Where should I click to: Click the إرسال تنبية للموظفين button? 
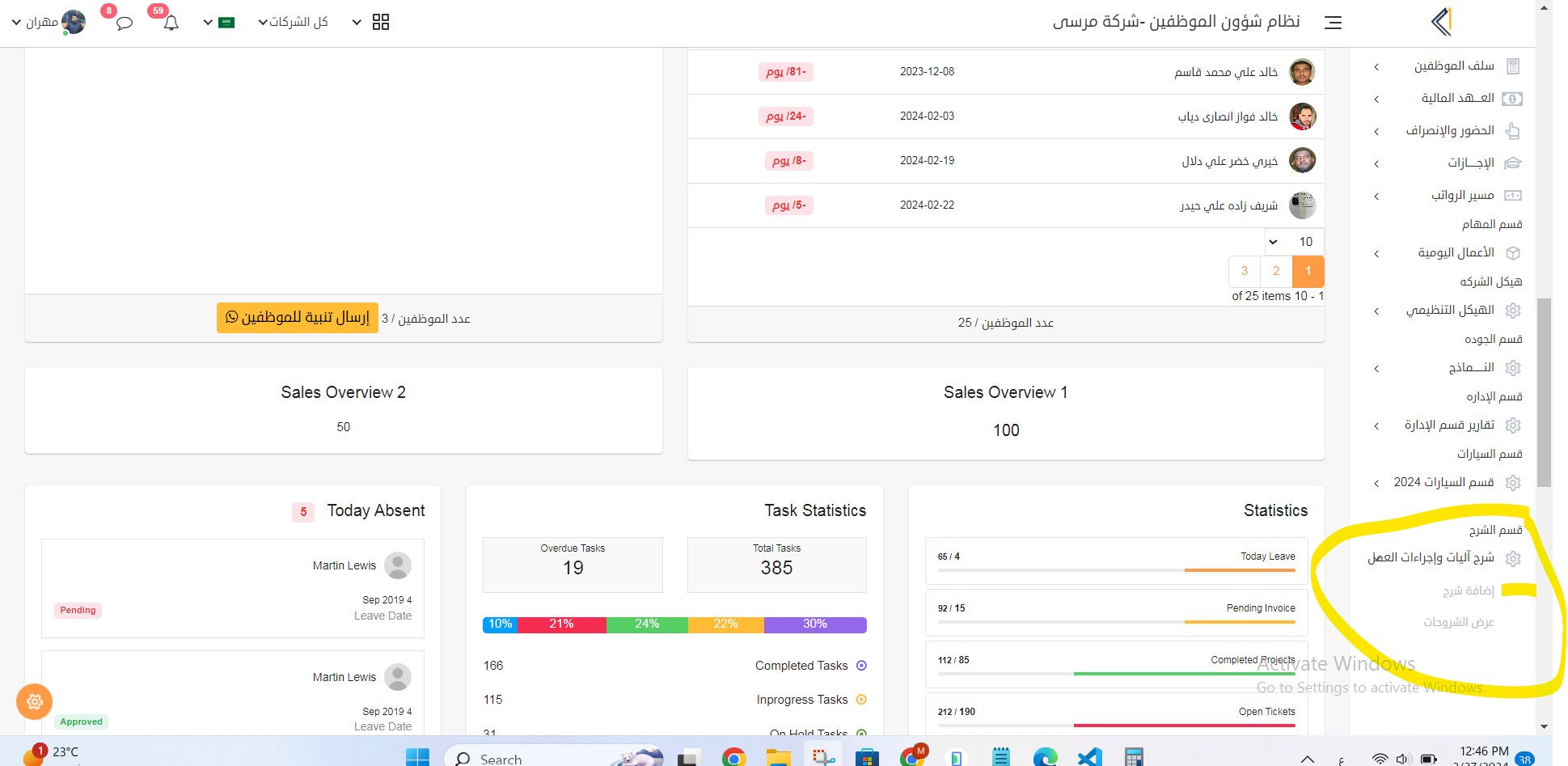point(297,317)
